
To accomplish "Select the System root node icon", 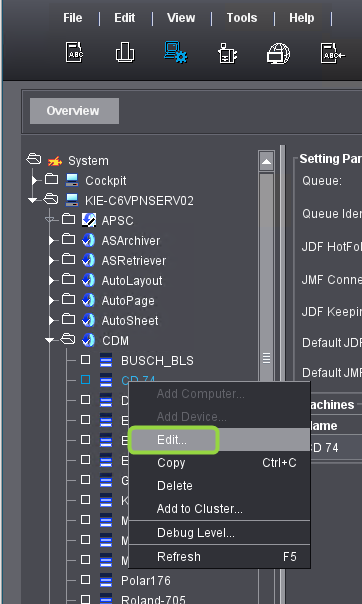I will (54, 161).
